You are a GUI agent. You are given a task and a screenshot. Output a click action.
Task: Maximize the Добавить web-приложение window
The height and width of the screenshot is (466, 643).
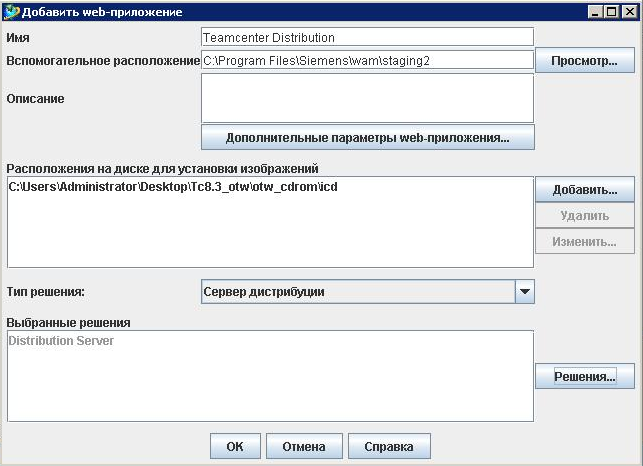[x=611, y=12]
